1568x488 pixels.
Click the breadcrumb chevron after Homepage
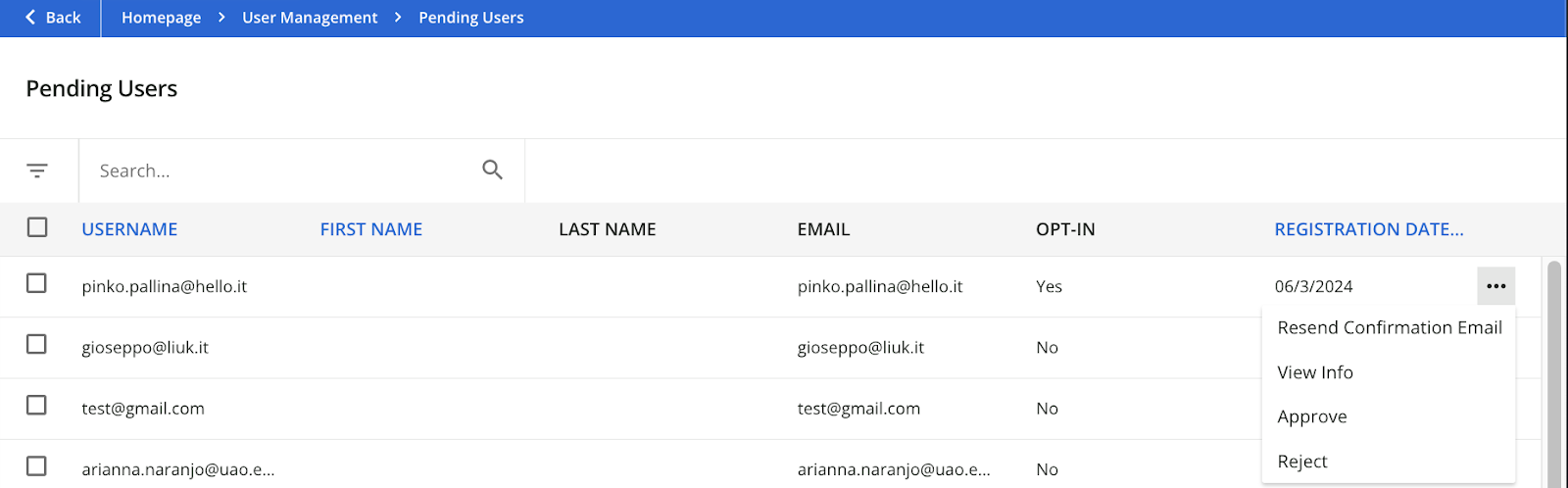pyautogui.click(x=222, y=18)
